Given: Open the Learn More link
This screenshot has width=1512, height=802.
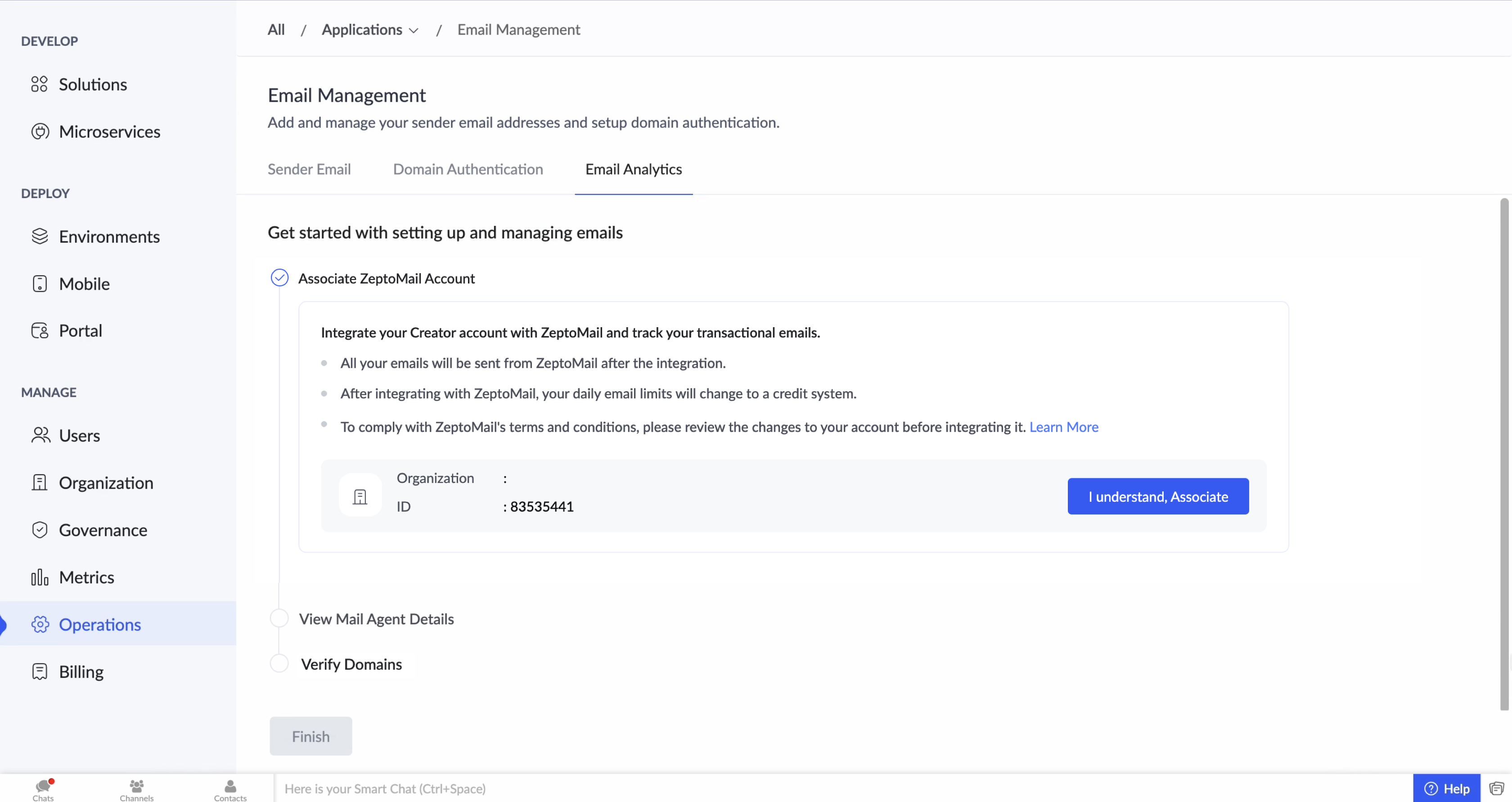Looking at the screenshot, I should (1063, 427).
